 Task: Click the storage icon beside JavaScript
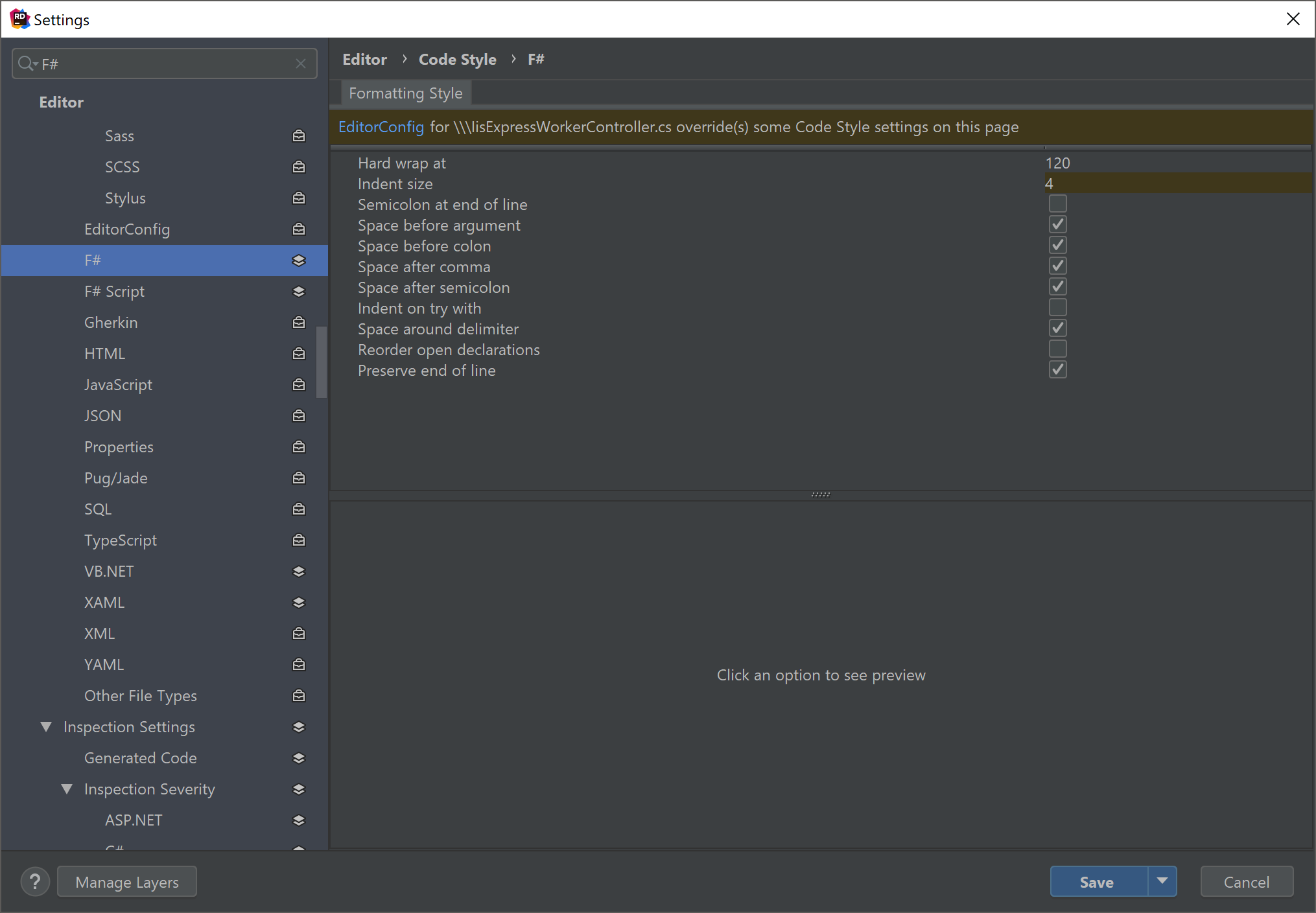coord(298,385)
